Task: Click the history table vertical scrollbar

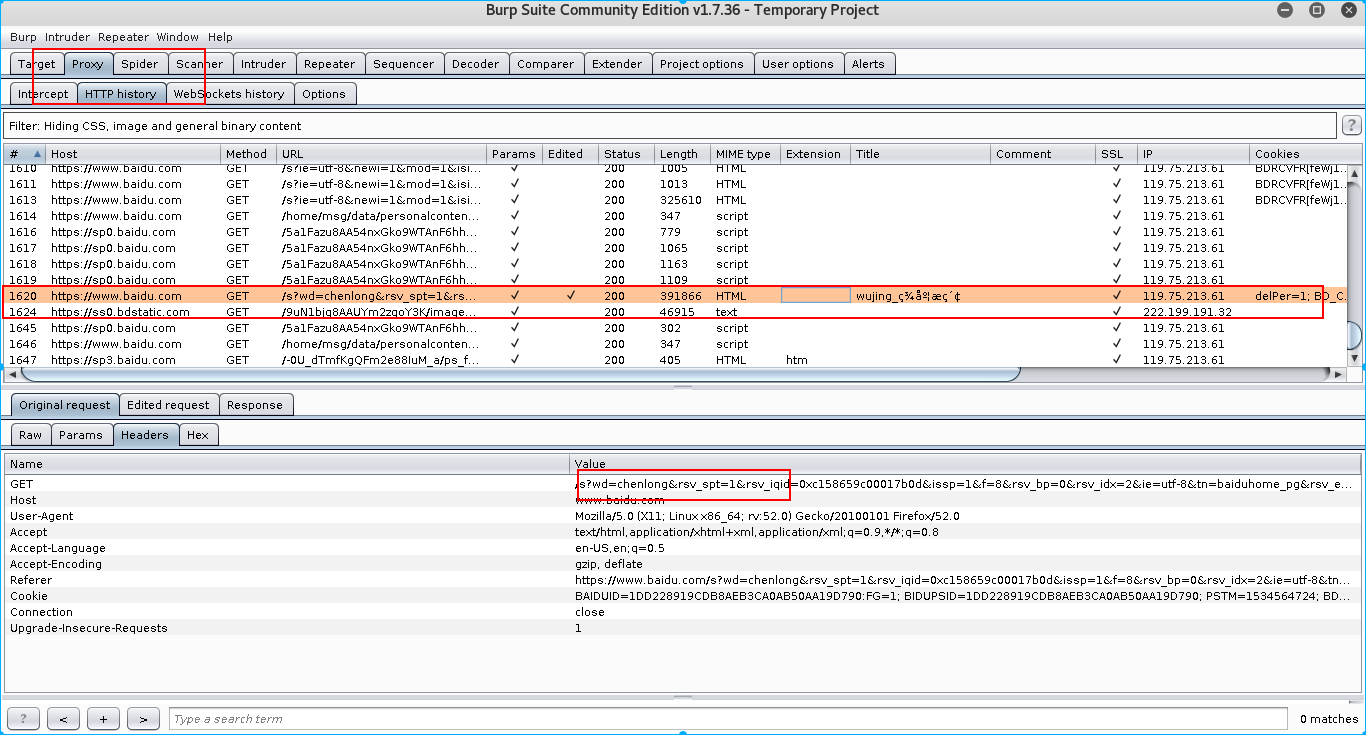Action: tap(1355, 336)
